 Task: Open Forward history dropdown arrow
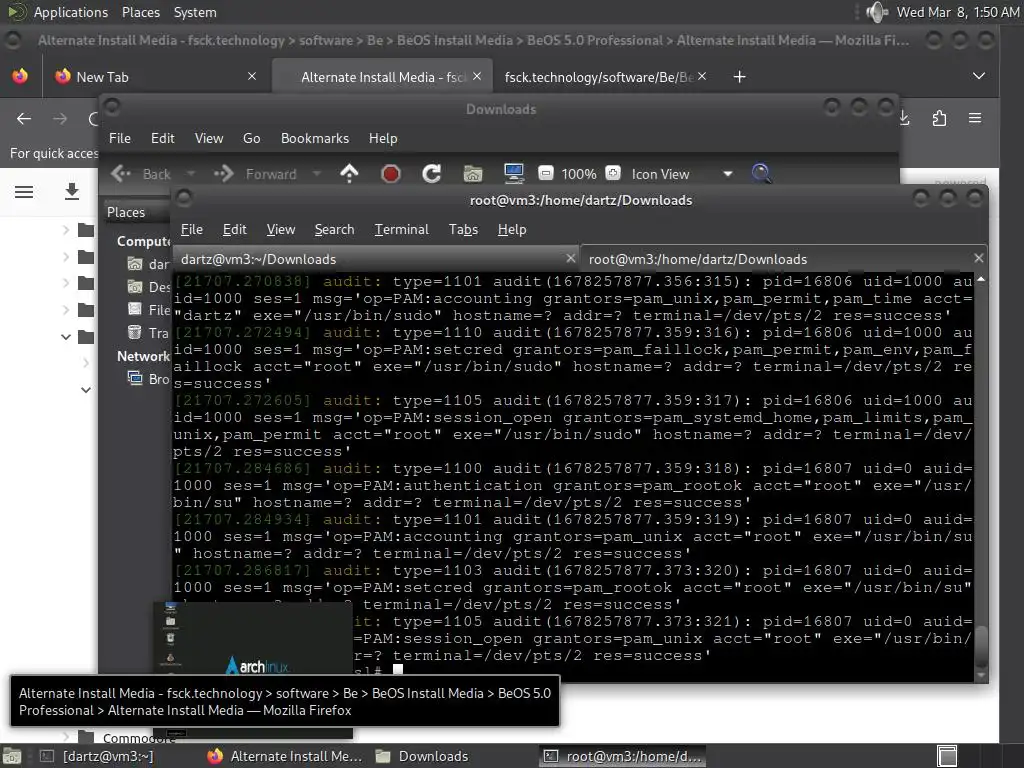point(317,174)
